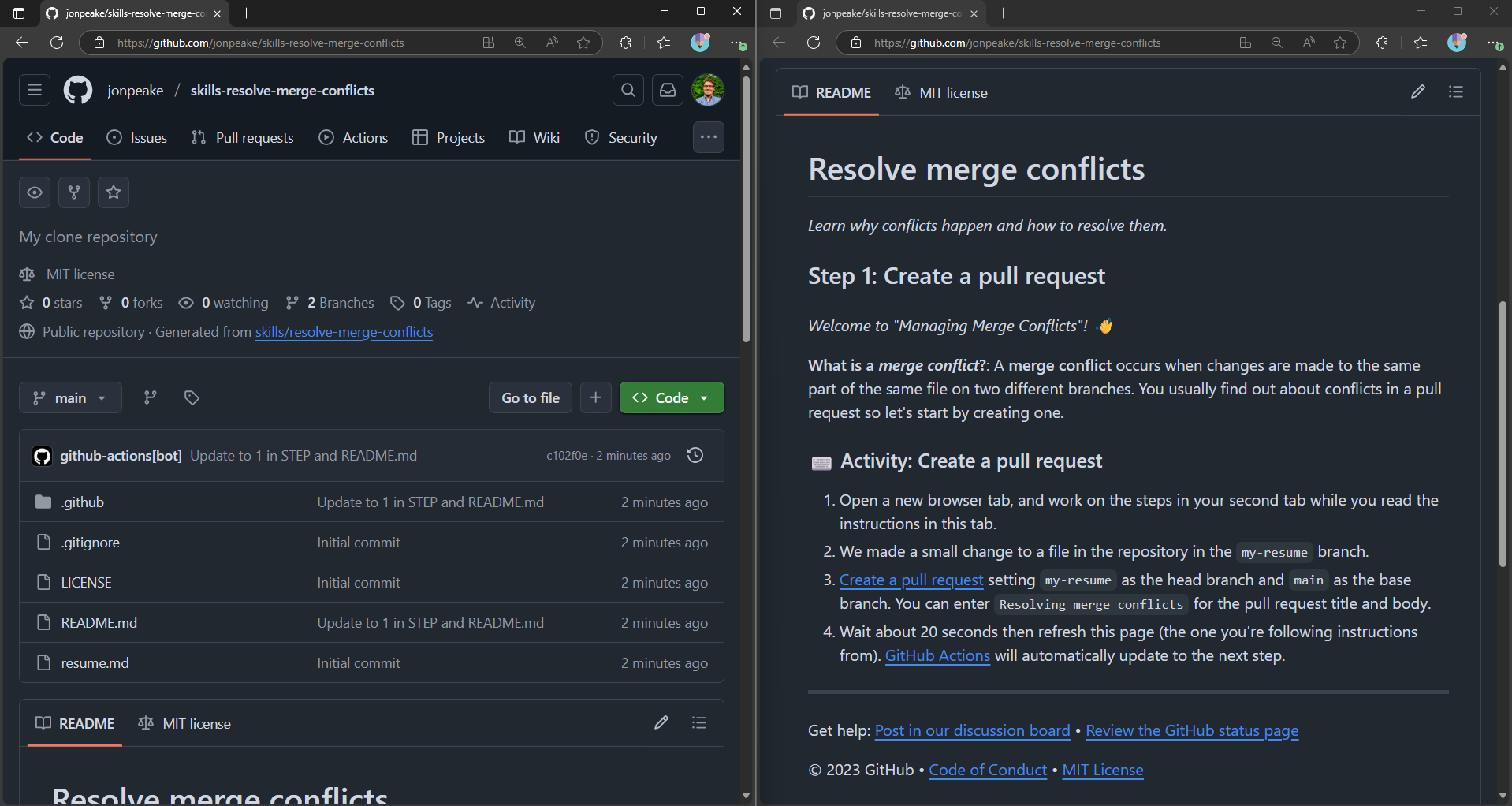
Task: Edit README with pencil icon in right window
Action: (1418, 91)
